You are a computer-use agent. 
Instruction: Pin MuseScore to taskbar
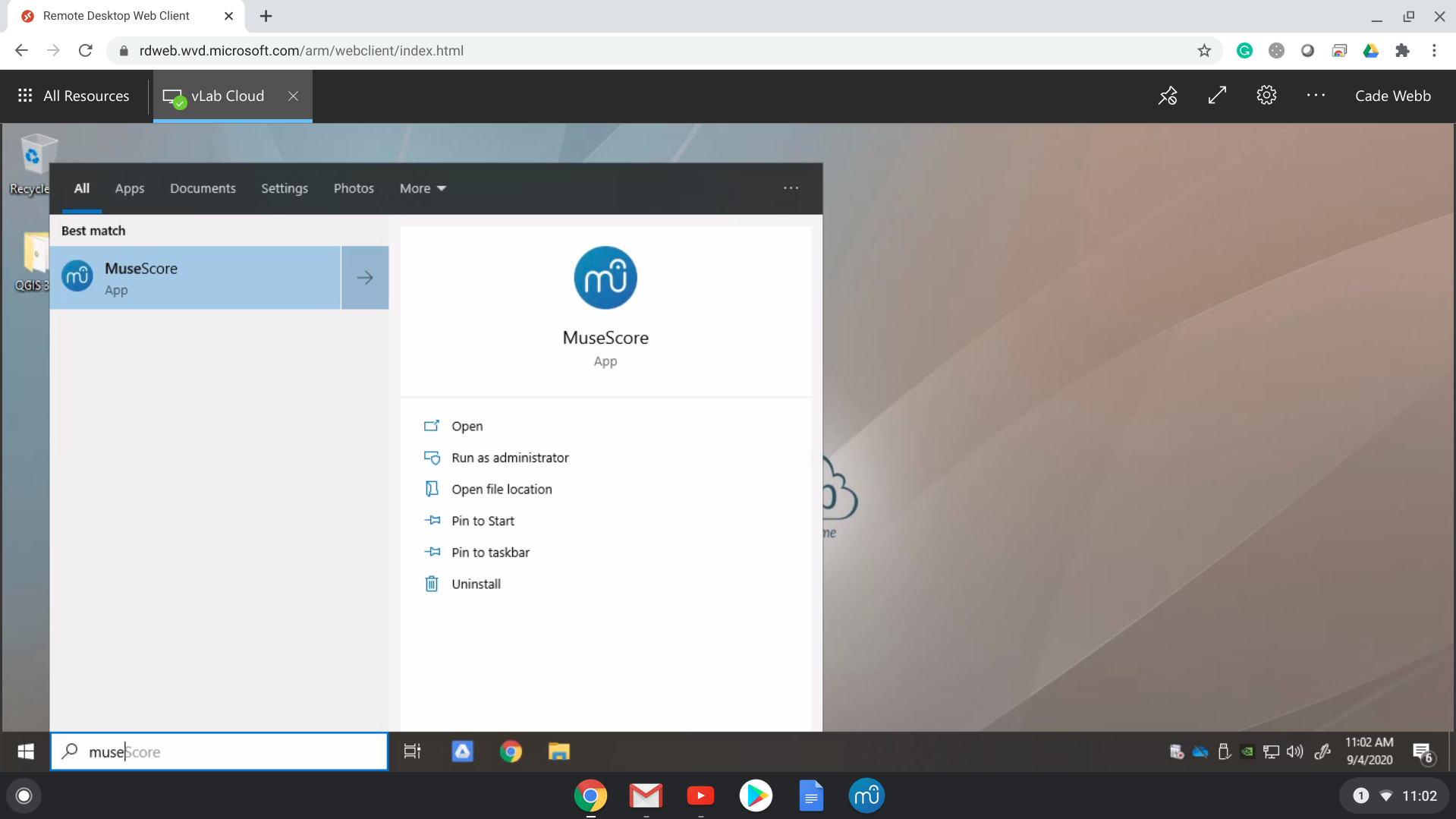pos(476,552)
